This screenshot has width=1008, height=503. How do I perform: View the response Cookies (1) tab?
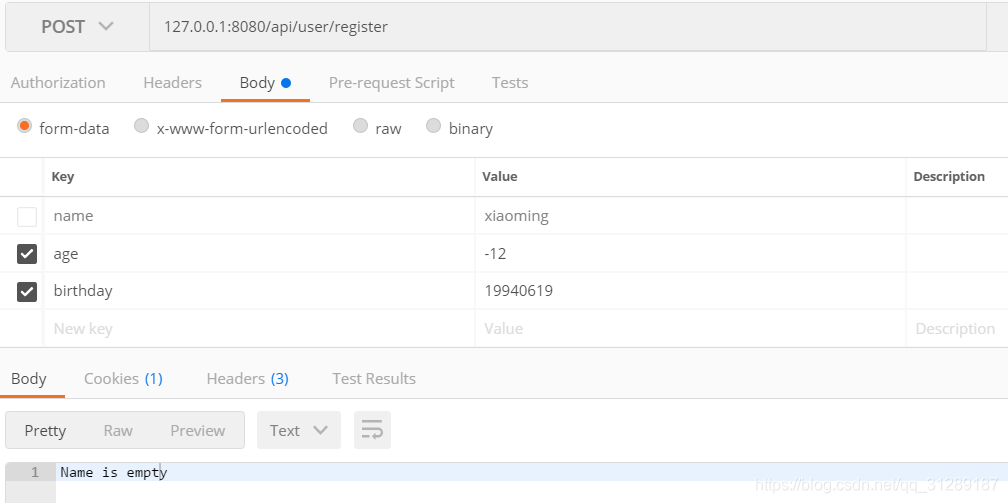[123, 379]
